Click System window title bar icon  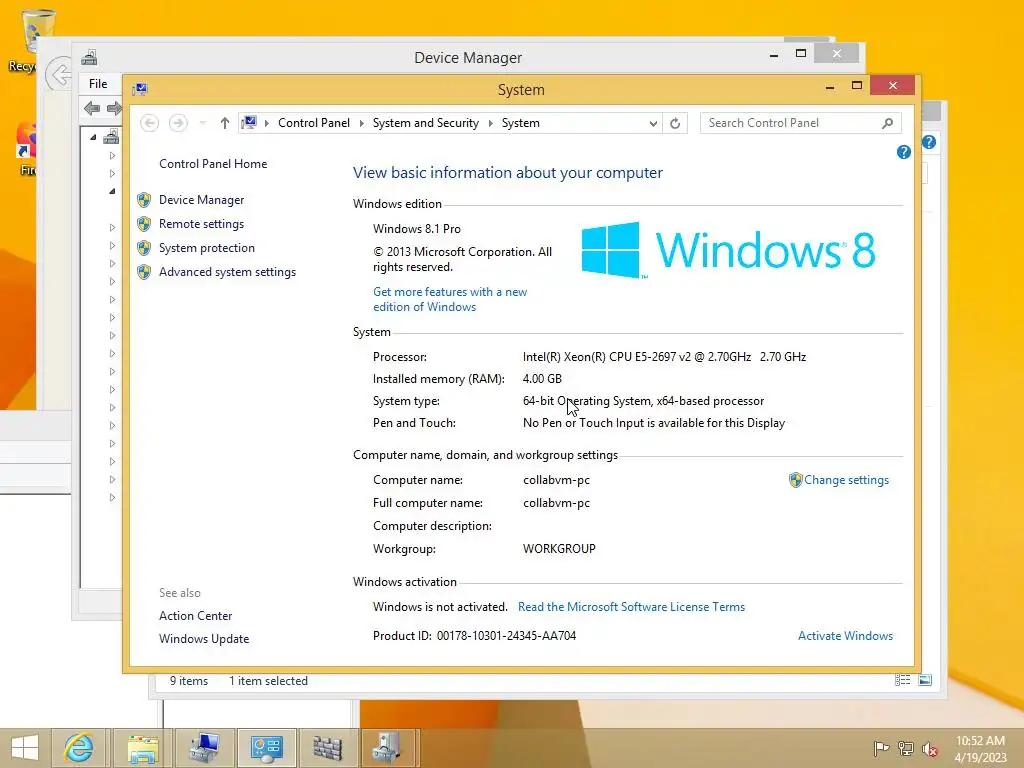pyautogui.click(x=139, y=89)
